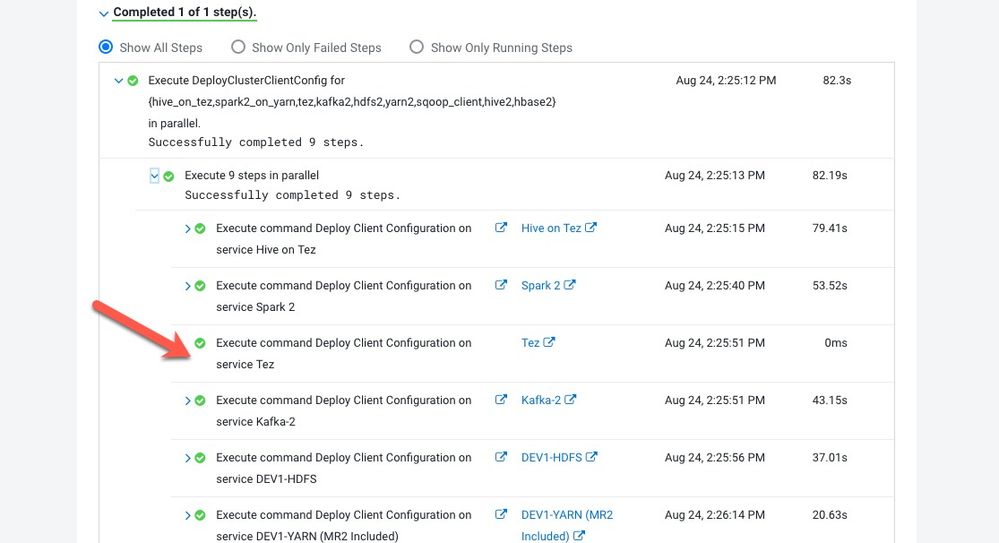Click text 'Execute command Deploy Client Configuration on service Tez'

click(x=343, y=354)
